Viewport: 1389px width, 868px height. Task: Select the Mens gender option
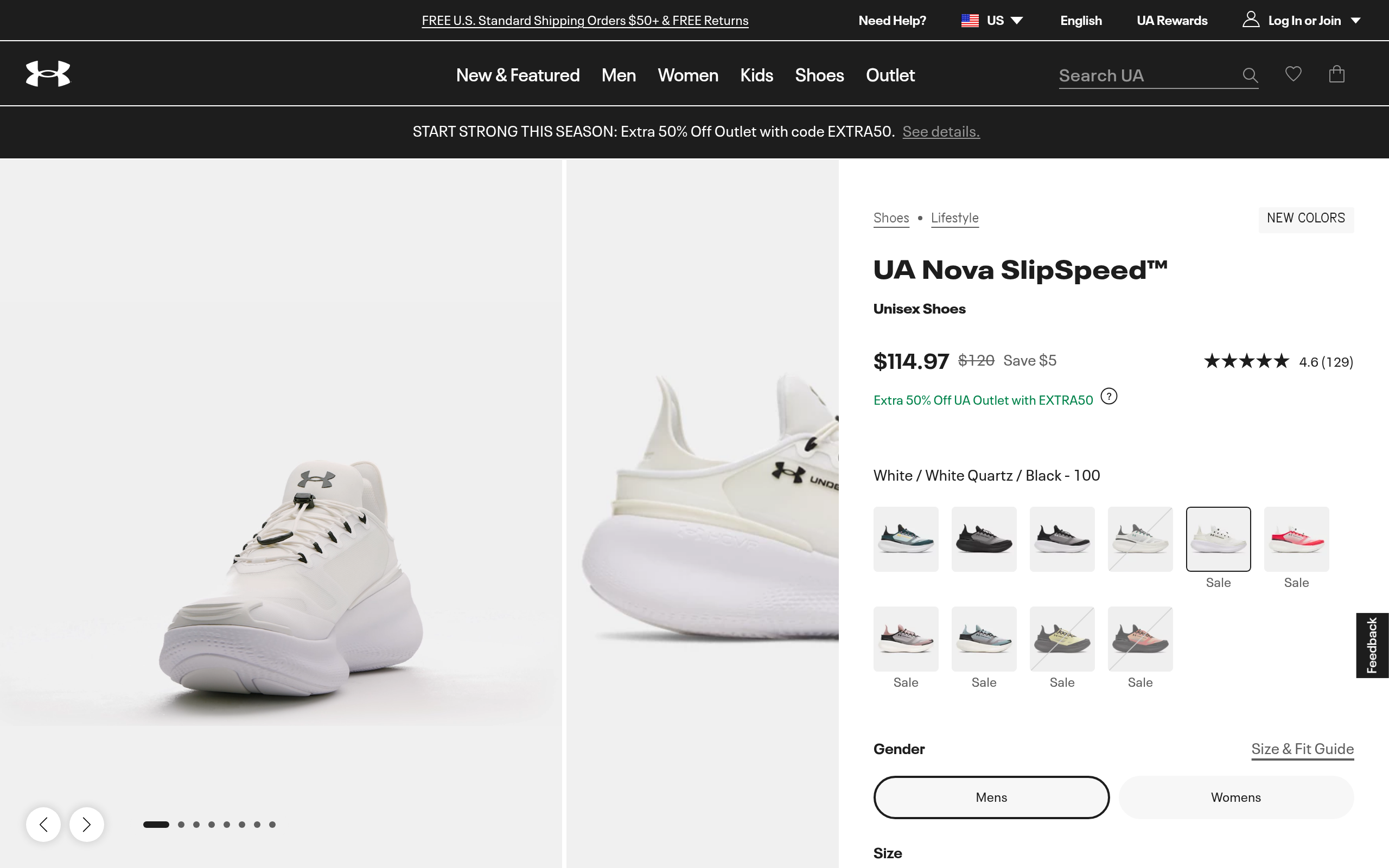tap(991, 797)
